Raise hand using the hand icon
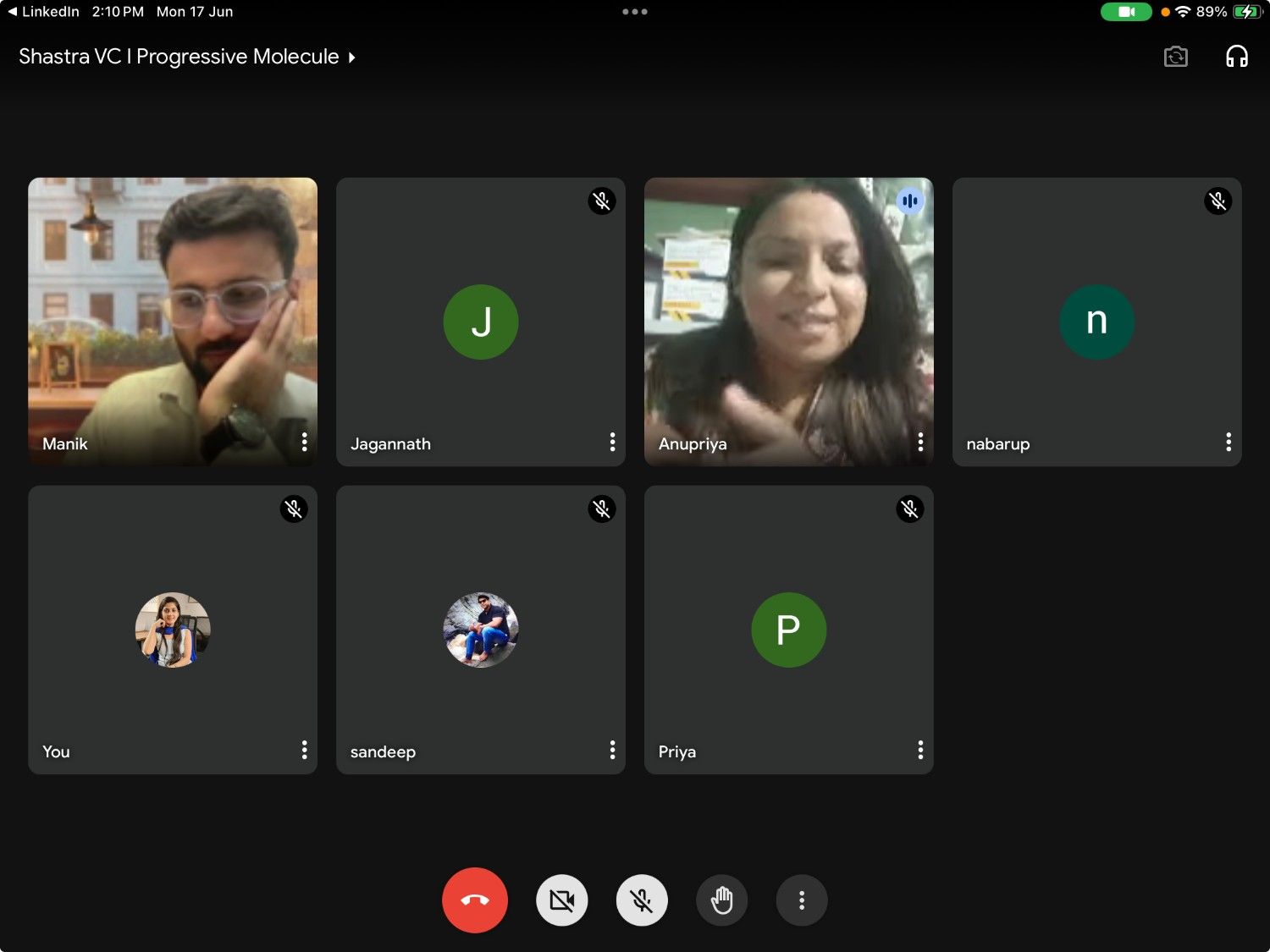1270x952 pixels. point(722,900)
